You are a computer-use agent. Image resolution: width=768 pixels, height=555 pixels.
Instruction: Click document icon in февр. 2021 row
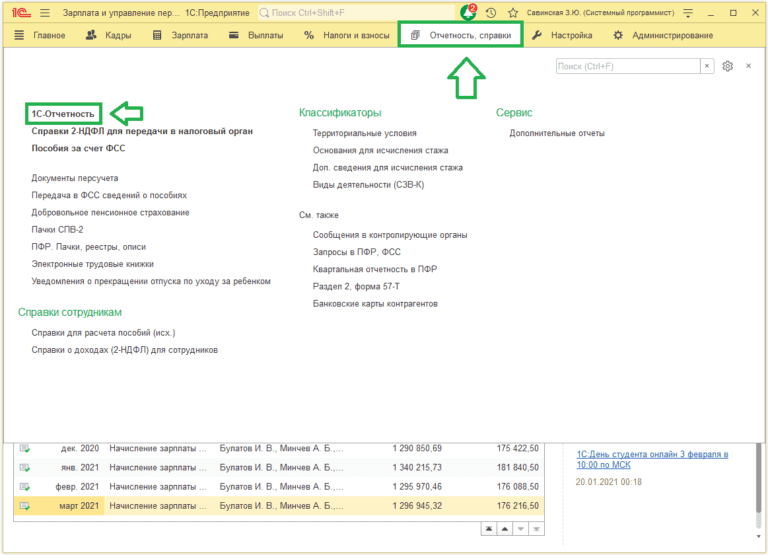coord(24,486)
